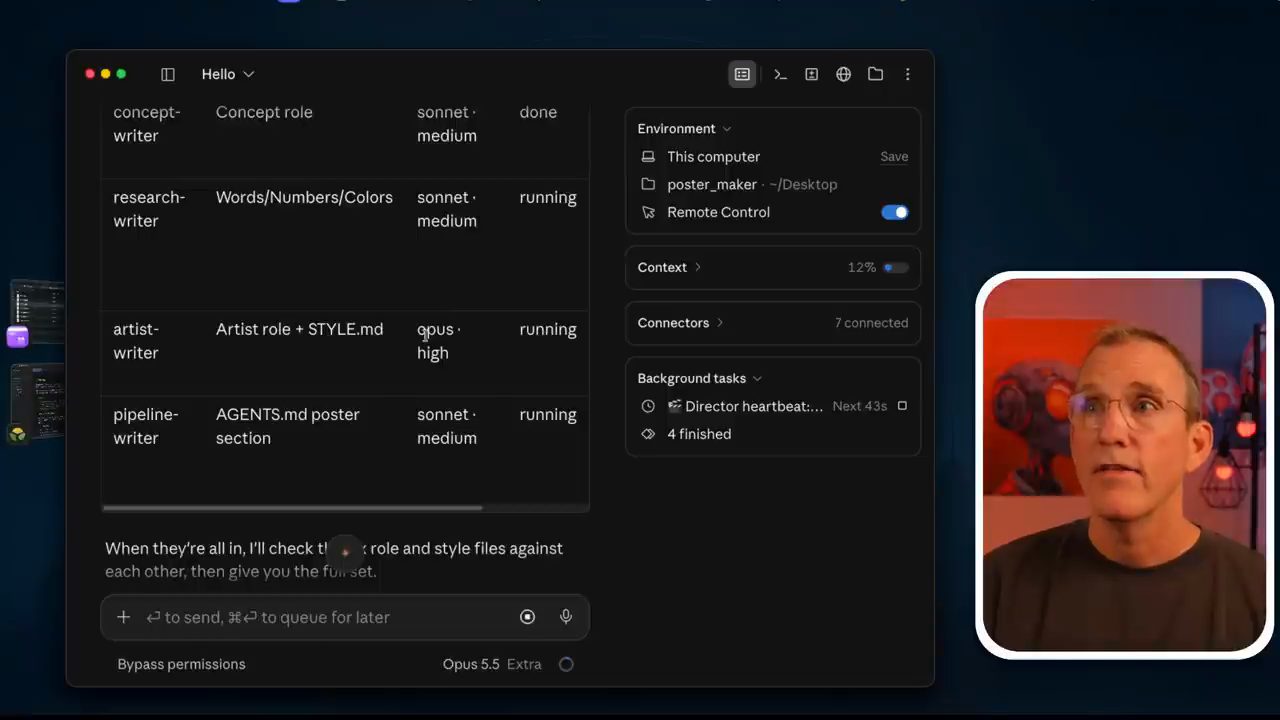Screen dimensions: 1280x720
Task: Click the 7 connected status text
Action: click(x=872, y=323)
